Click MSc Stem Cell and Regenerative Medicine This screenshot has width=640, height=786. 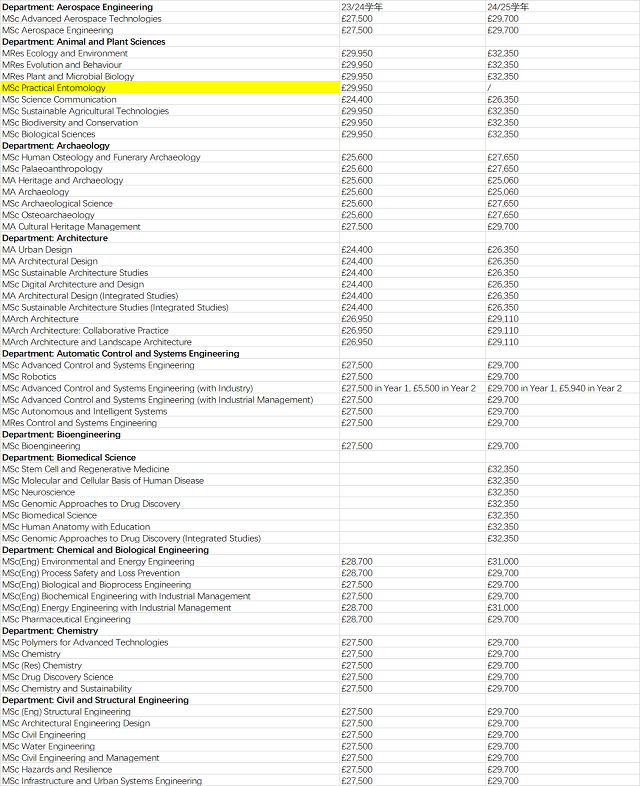click(x=170, y=469)
